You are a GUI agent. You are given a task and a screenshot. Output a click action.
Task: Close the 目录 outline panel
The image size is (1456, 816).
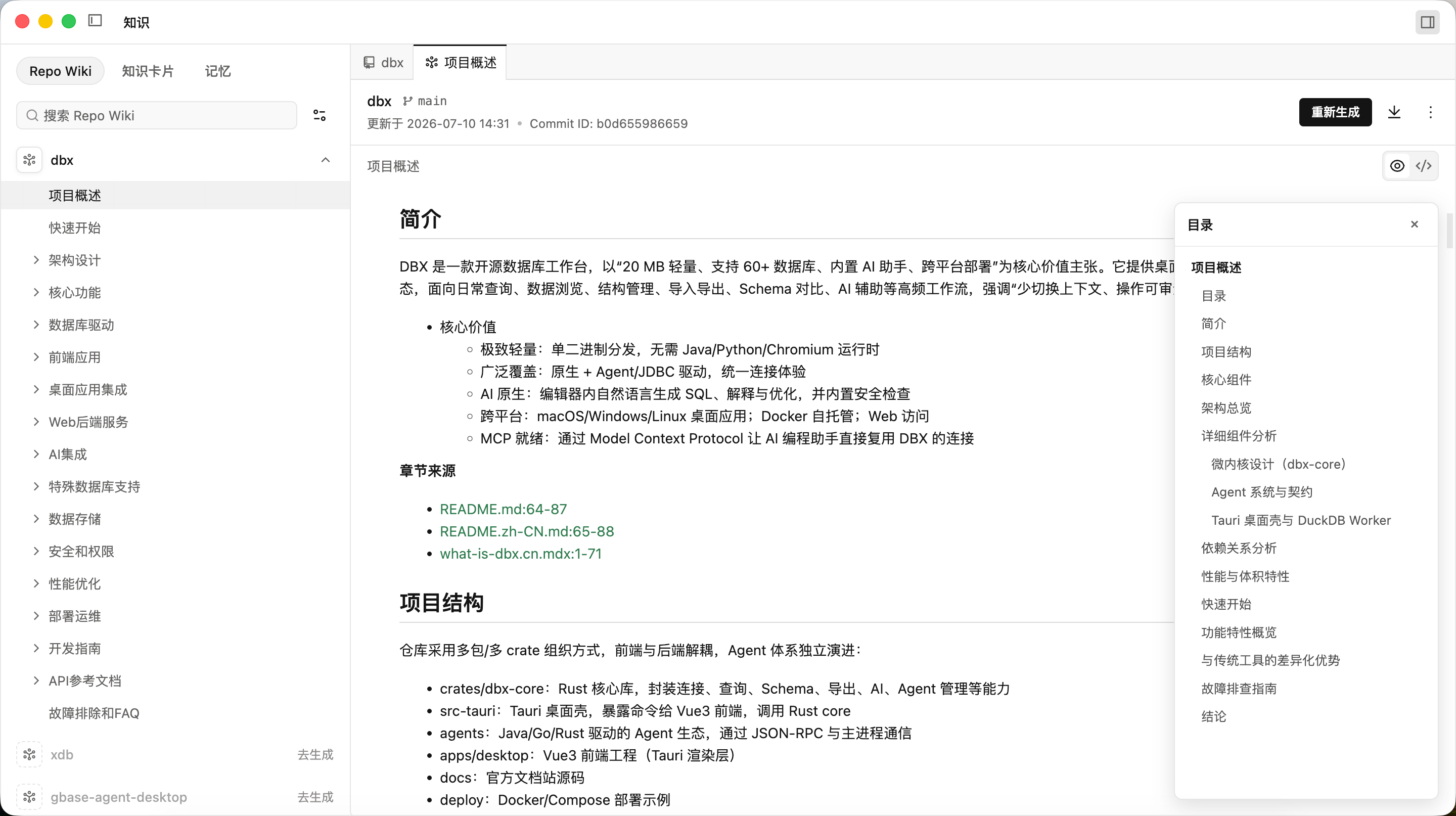pyautogui.click(x=1414, y=224)
